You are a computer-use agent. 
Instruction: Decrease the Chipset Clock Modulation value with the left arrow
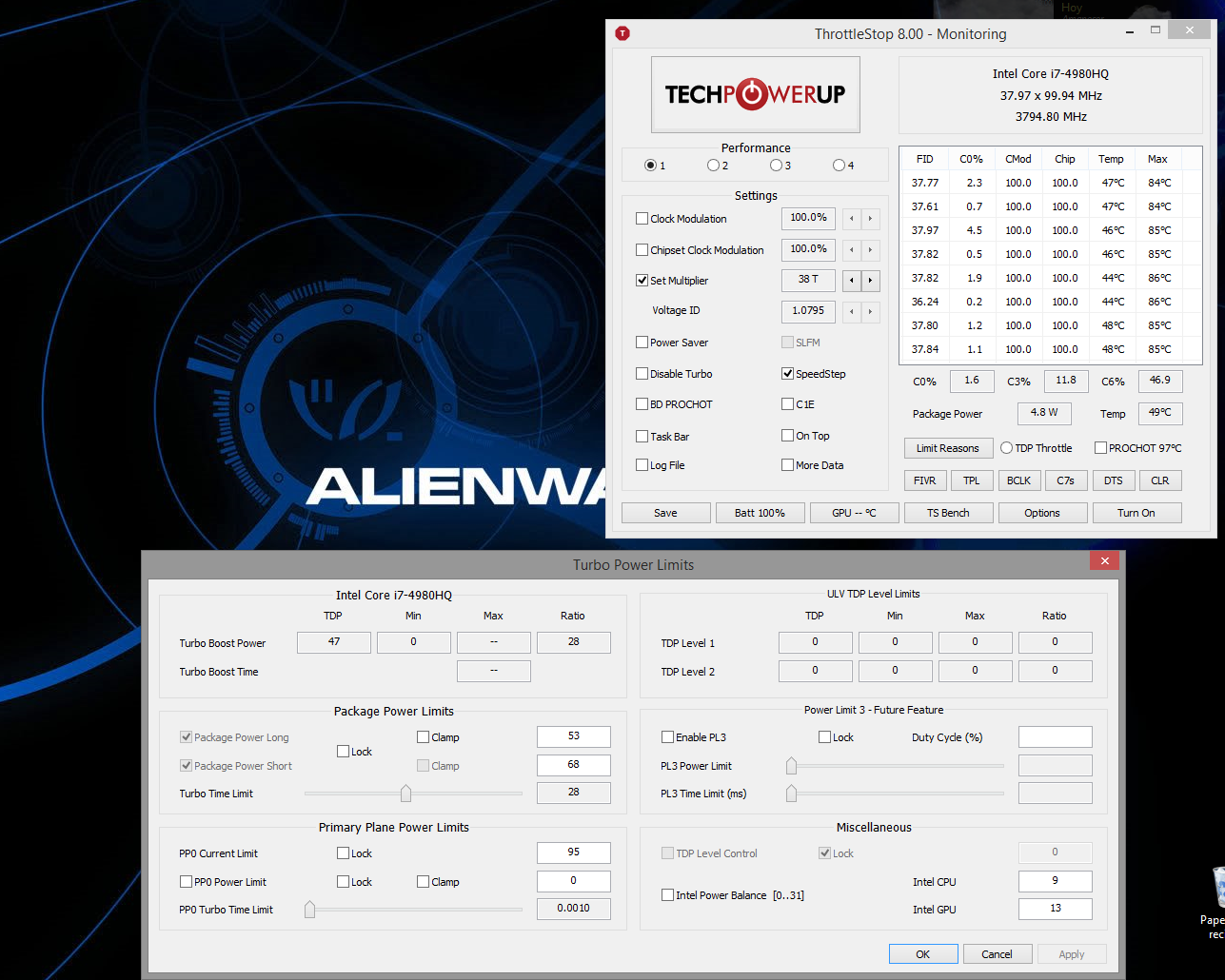852,250
